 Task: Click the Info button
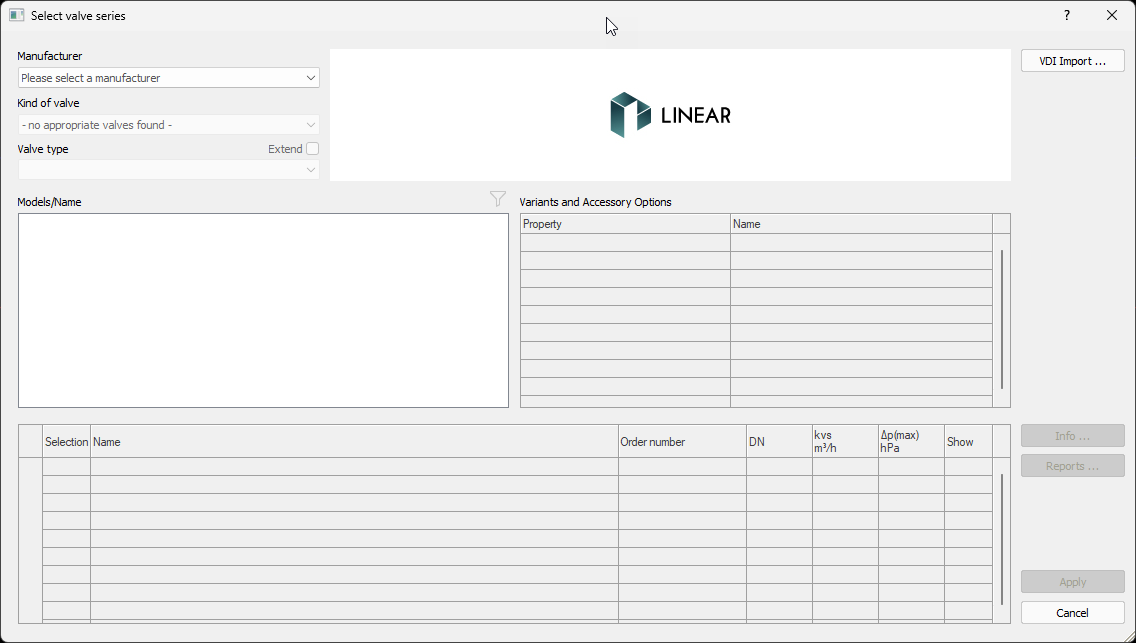click(x=1072, y=436)
